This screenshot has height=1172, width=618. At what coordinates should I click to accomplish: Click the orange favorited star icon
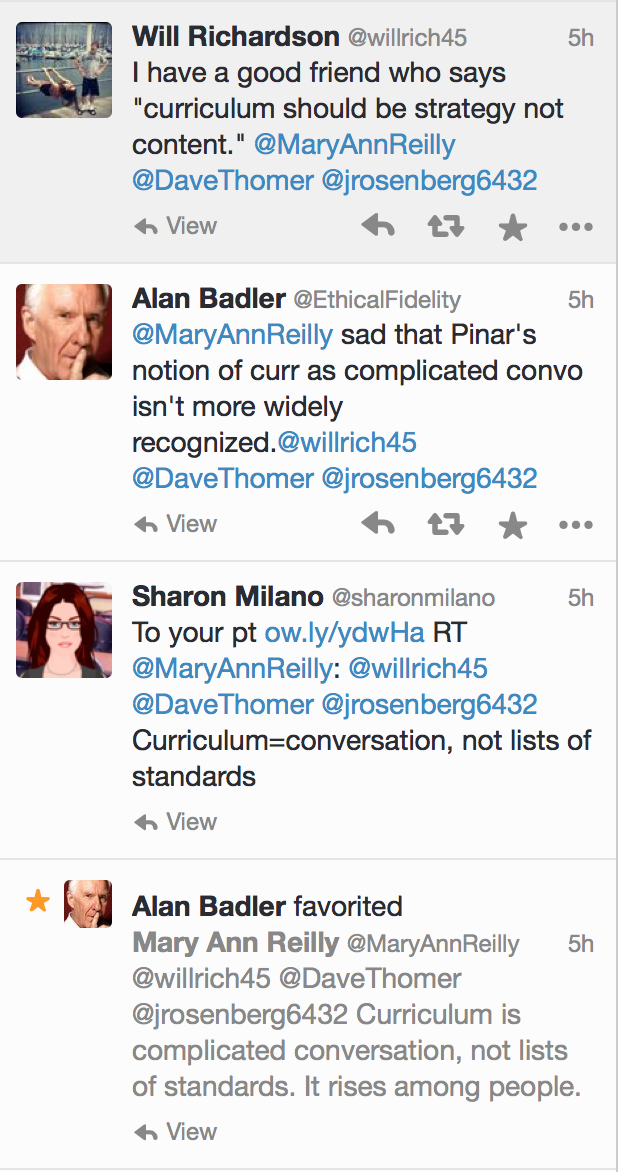38,903
